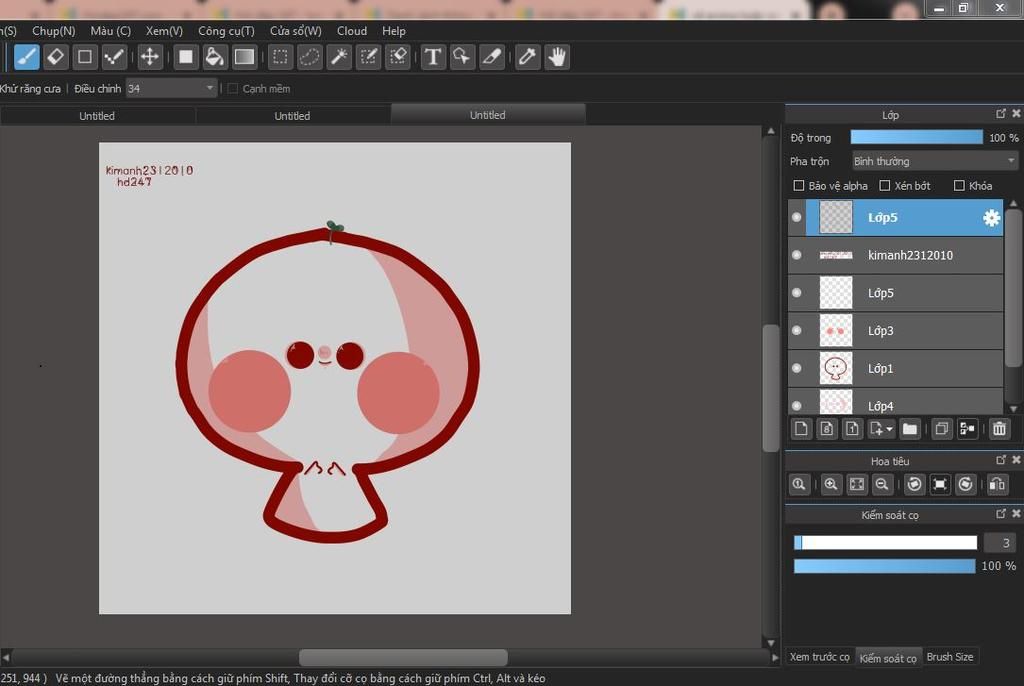Open the Help menu
This screenshot has width=1024, height=686.
[394, 31]
